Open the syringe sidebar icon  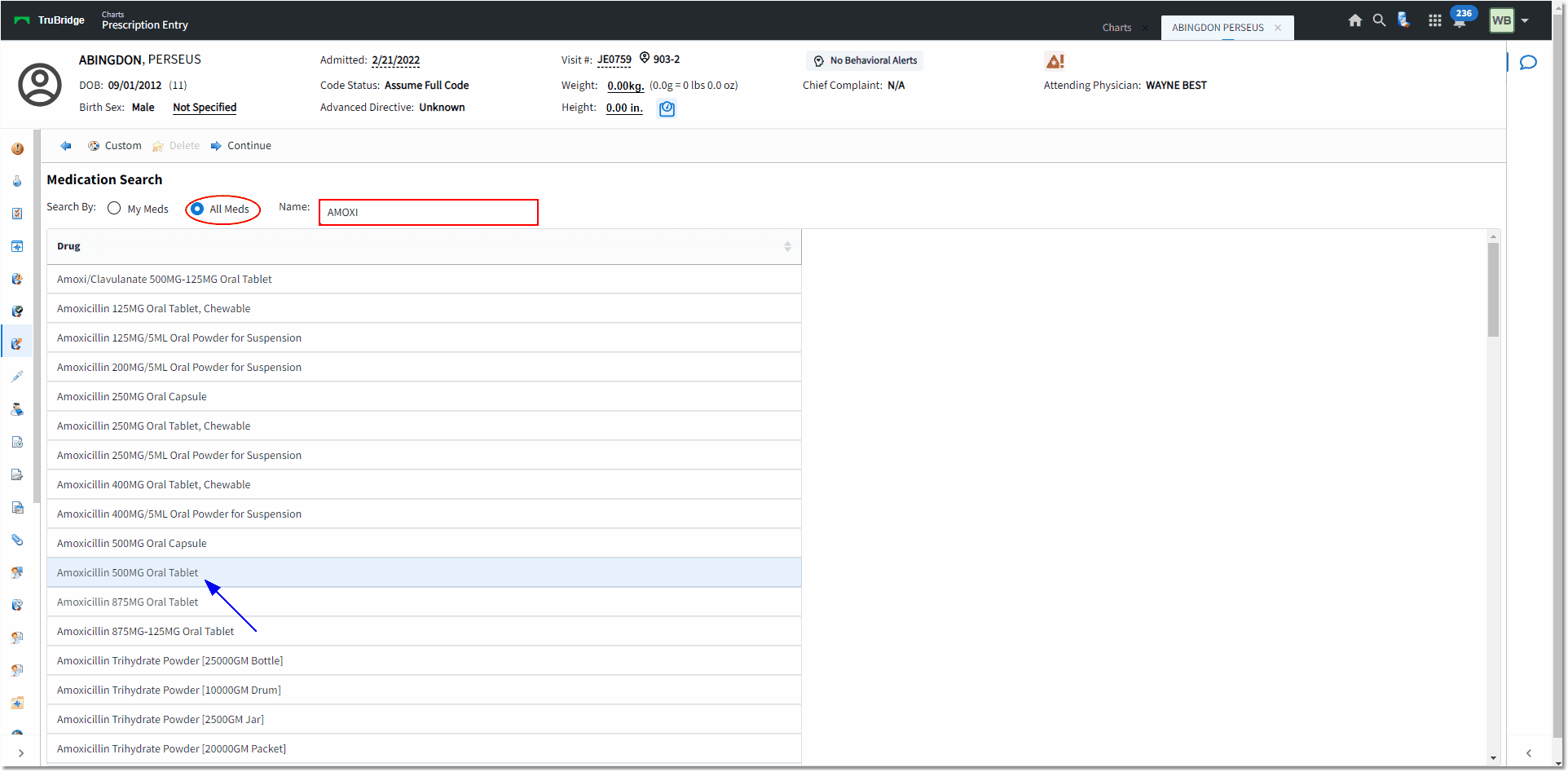pos(17,377)
